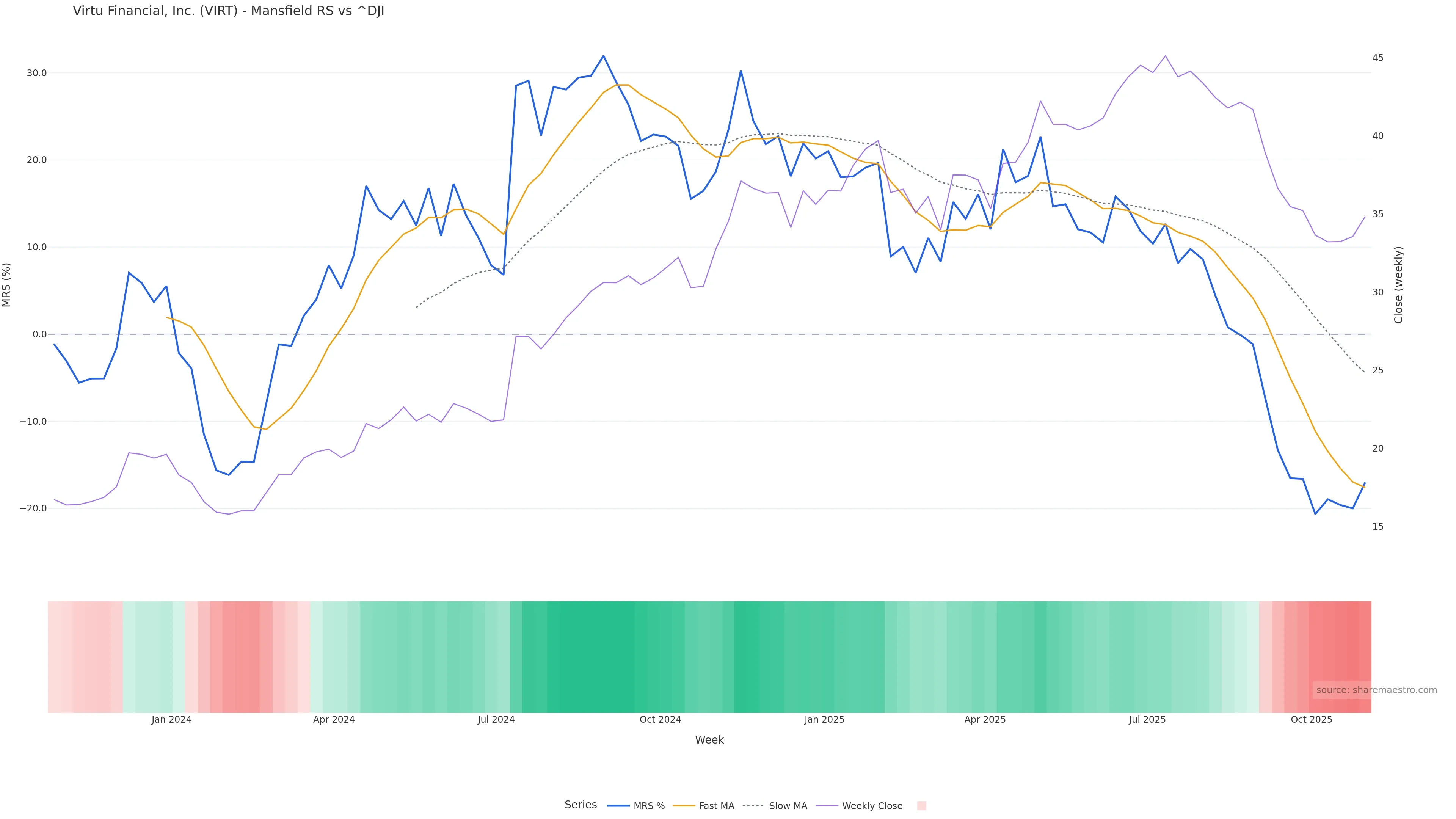Click the 0.0 tick on MRS axis
This screenshot has width=1456, height=819.
click(39, 334)
